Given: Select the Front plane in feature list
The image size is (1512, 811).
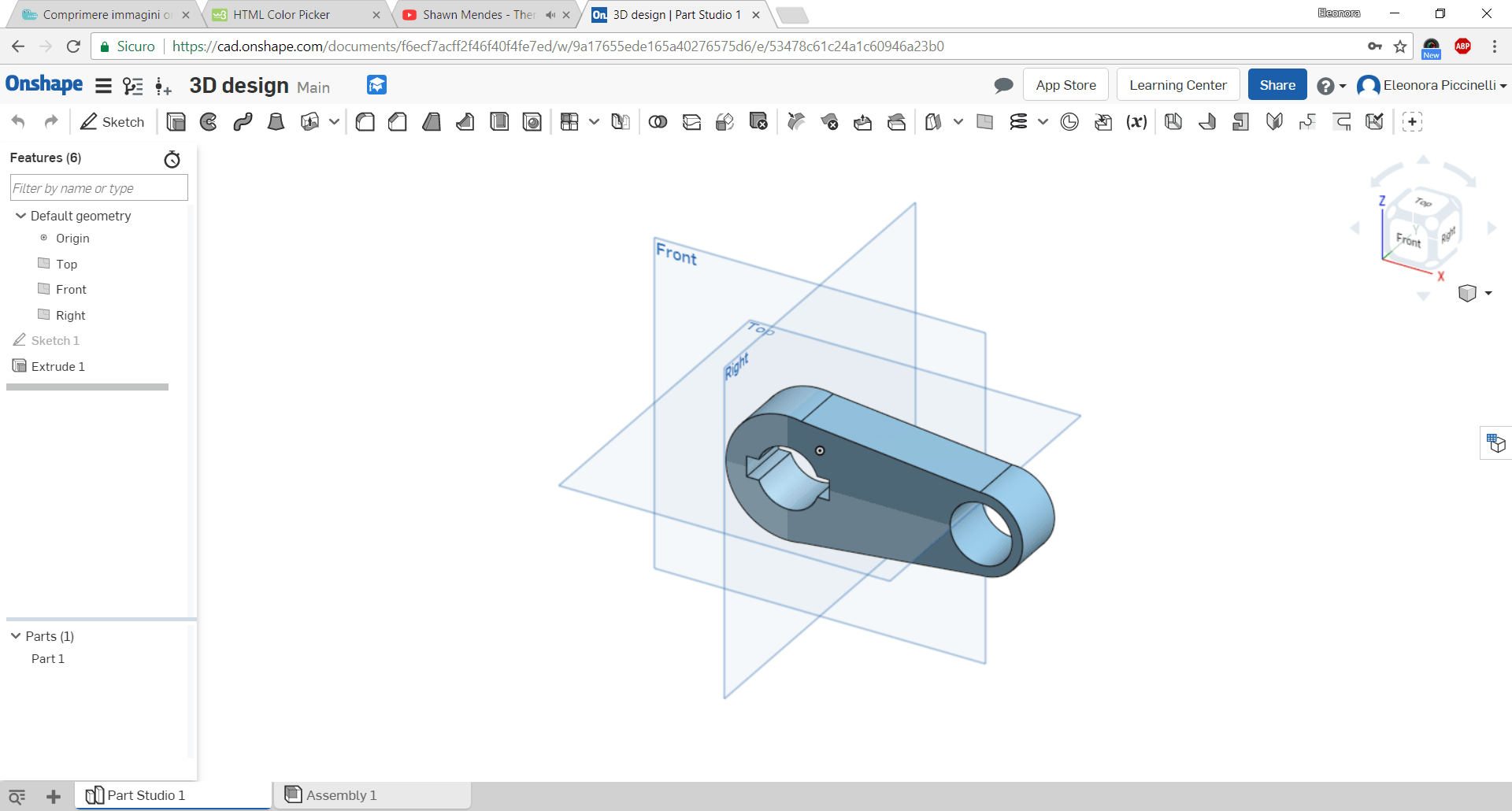Looking at the screenshot, I should pos(71,290).
